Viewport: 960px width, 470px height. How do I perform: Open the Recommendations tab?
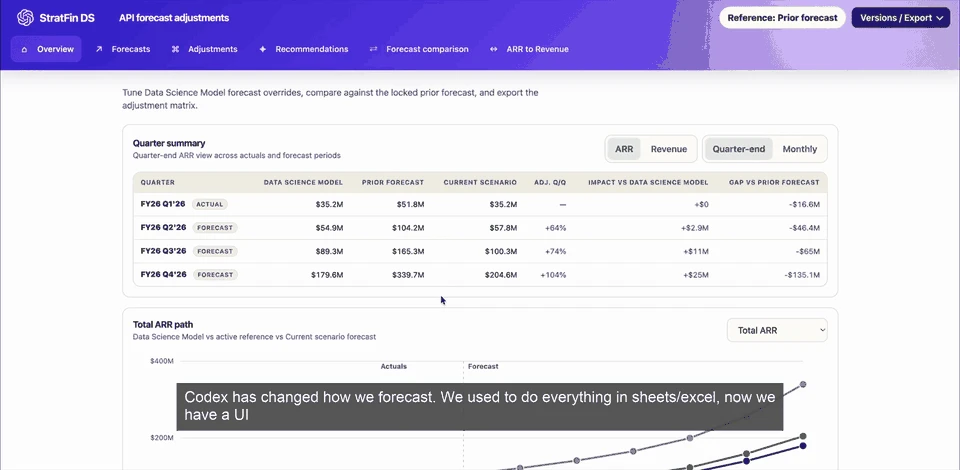click(x=304, y=49)
